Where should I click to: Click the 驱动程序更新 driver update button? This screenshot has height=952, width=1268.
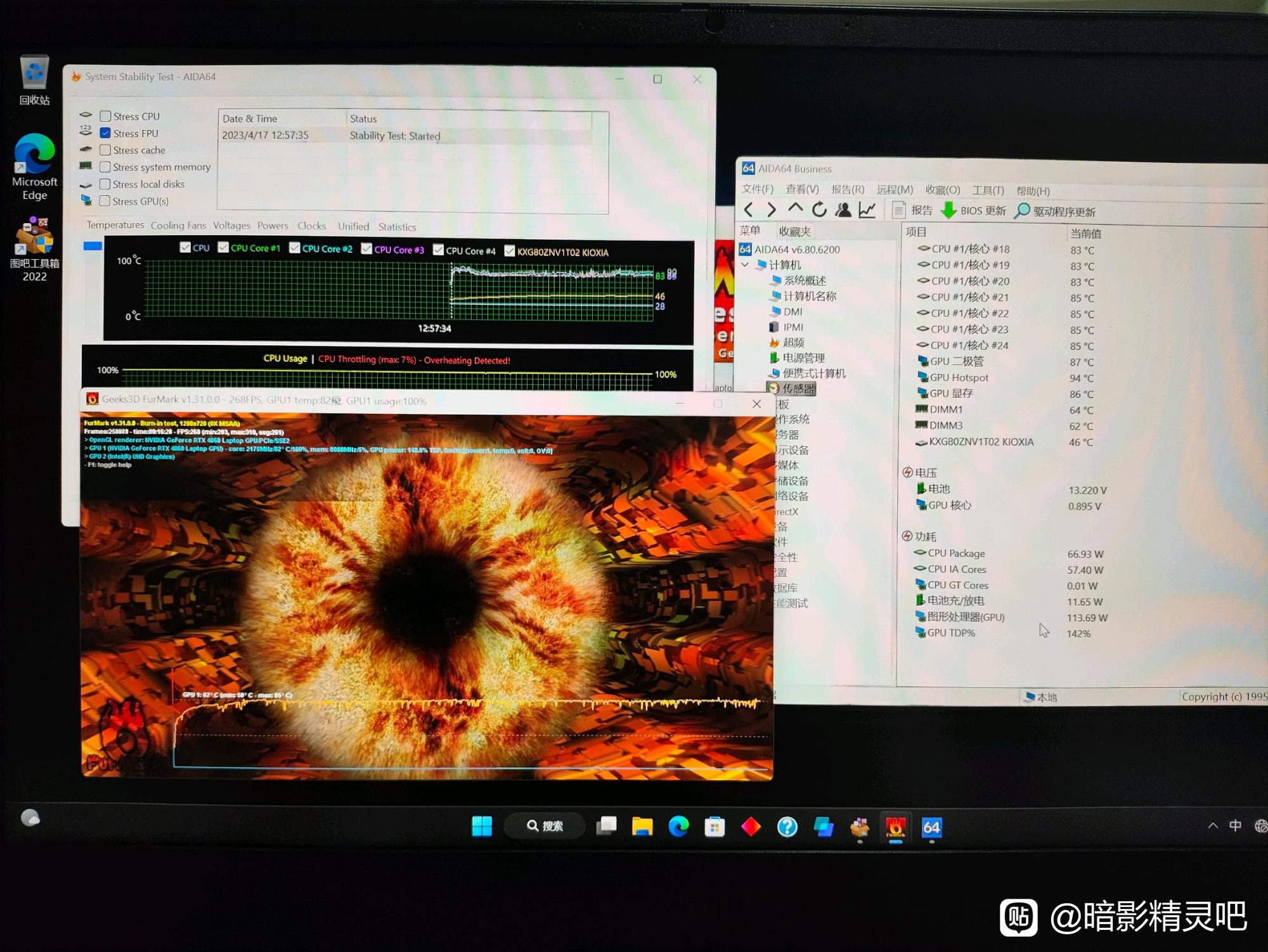pos(1055,211)
